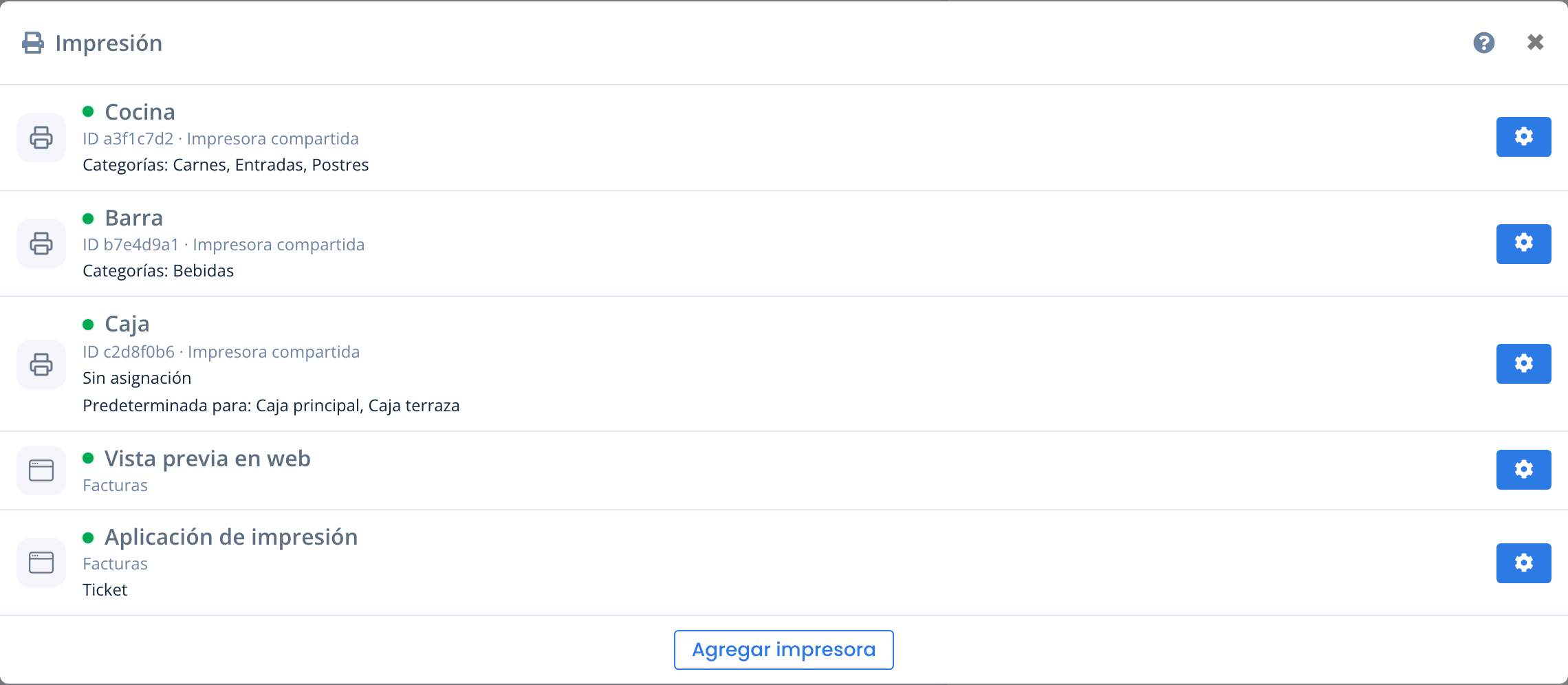
Task: Select the Caja printer name
Action: 127,324
